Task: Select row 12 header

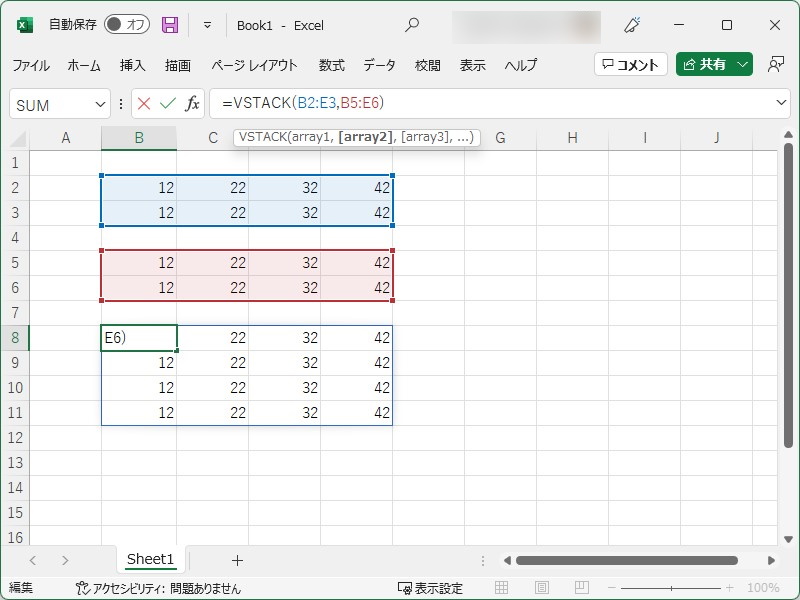Action: (15, 438)
